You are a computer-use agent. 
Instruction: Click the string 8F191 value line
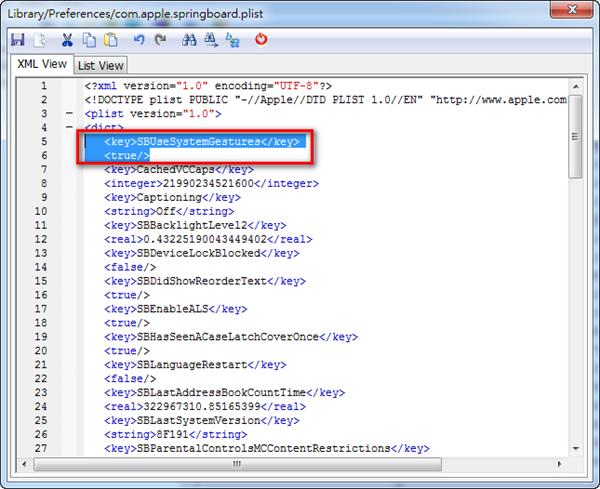point(176,434)
